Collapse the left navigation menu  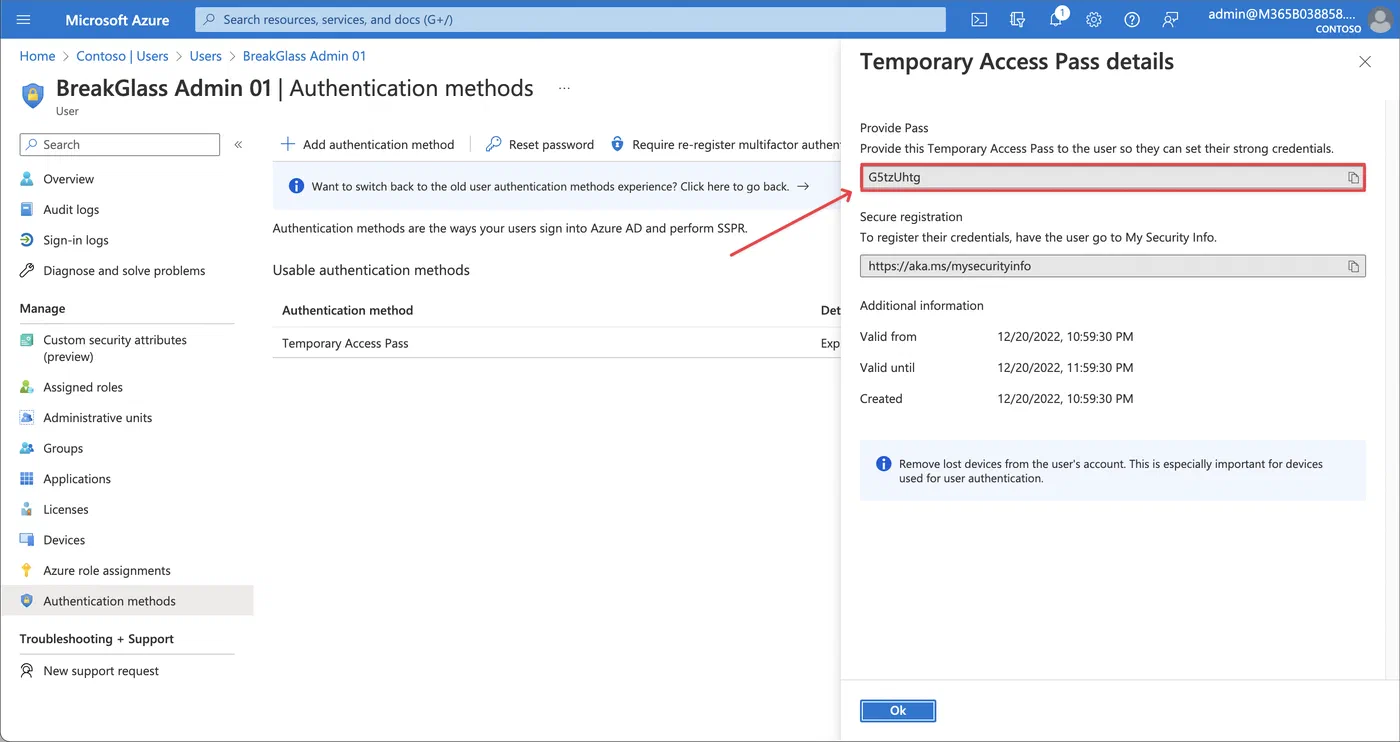click(238, 145)
